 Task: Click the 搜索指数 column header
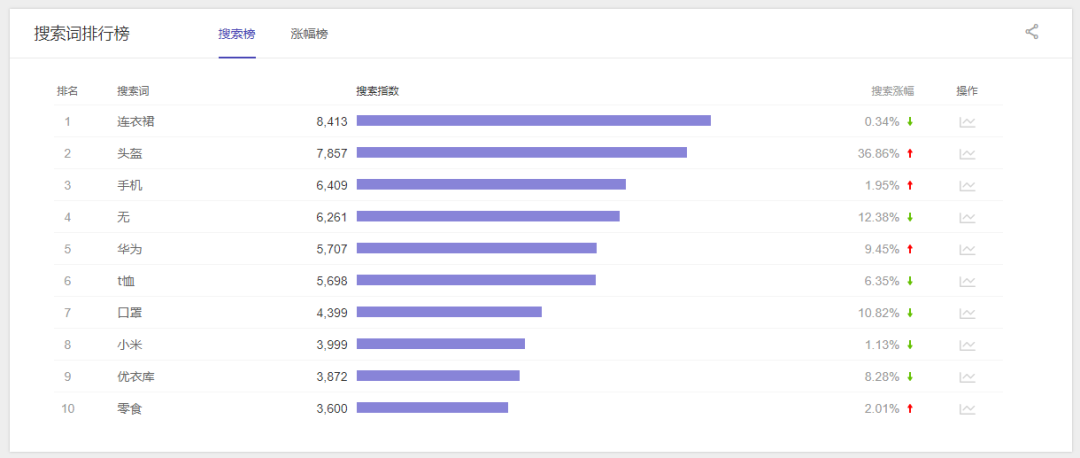click(x=378, y=91)
